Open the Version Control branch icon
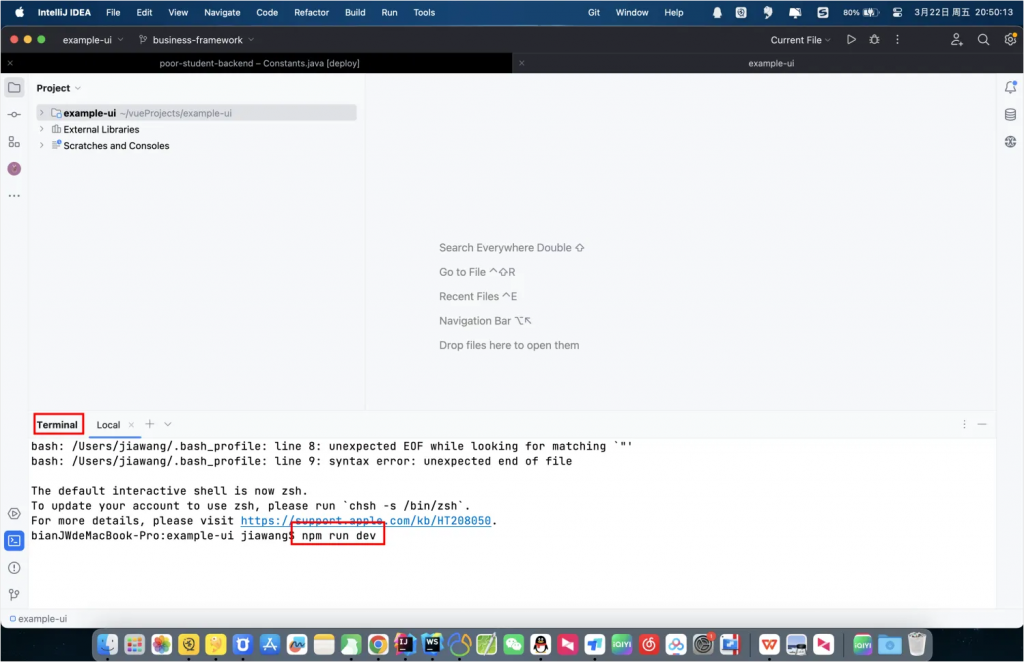This screenshot has width=1024, height=662. click(14, 594)
